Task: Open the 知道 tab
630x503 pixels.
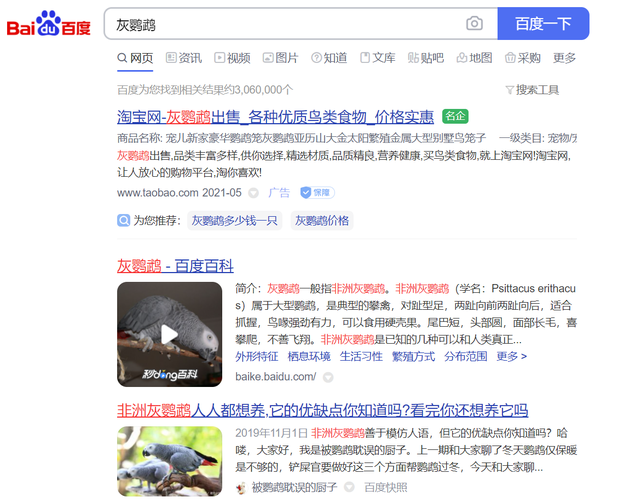Action: coord(329,58)
